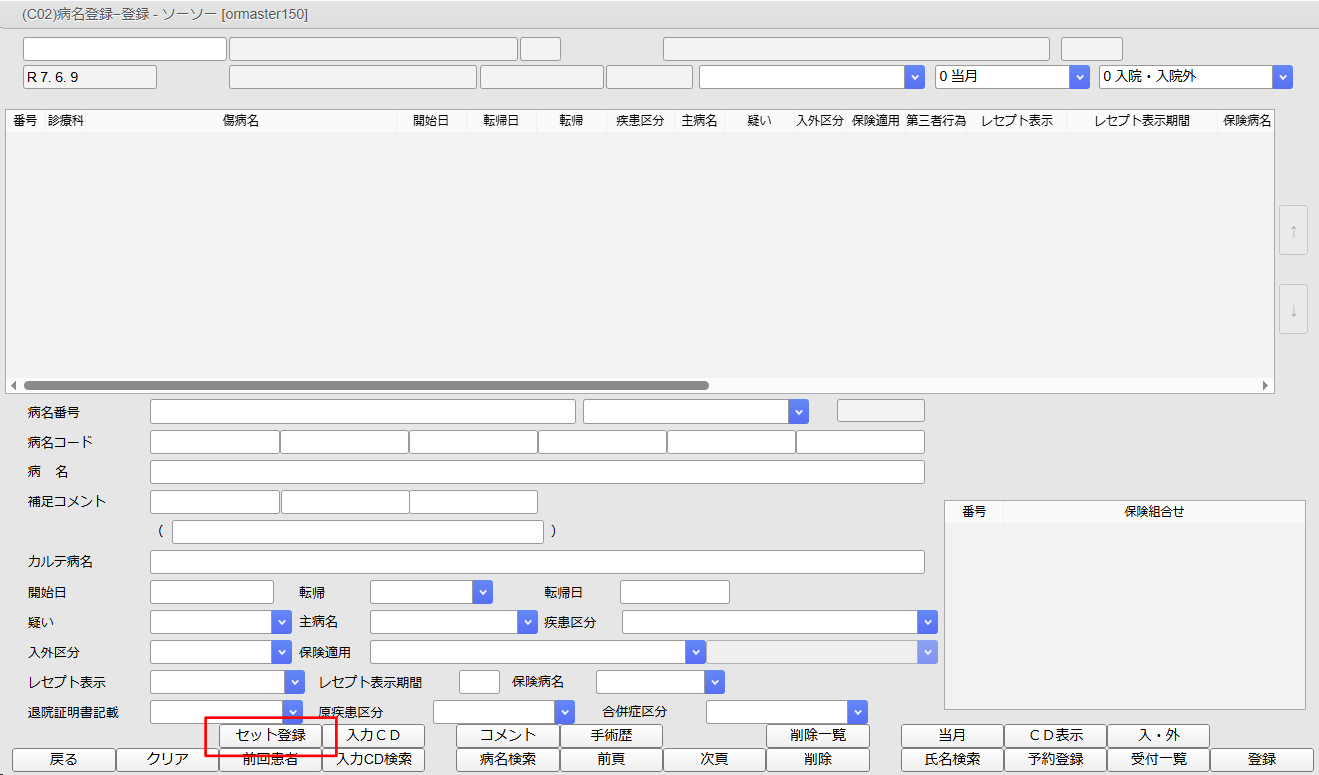
Task: Open the 主病名 dropdown
Action: pyautogui.click(x=526, y=622)
